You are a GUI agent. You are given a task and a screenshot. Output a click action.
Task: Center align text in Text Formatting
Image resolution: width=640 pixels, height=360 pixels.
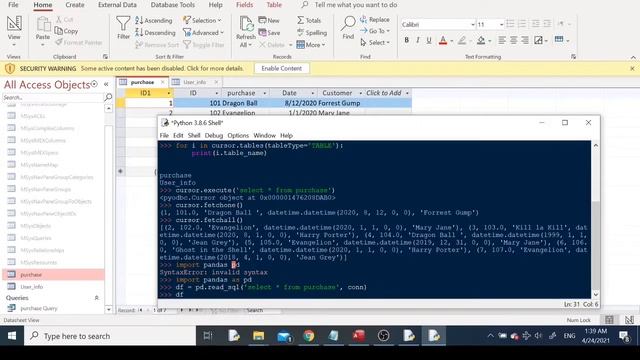click(x=513, y=40)
